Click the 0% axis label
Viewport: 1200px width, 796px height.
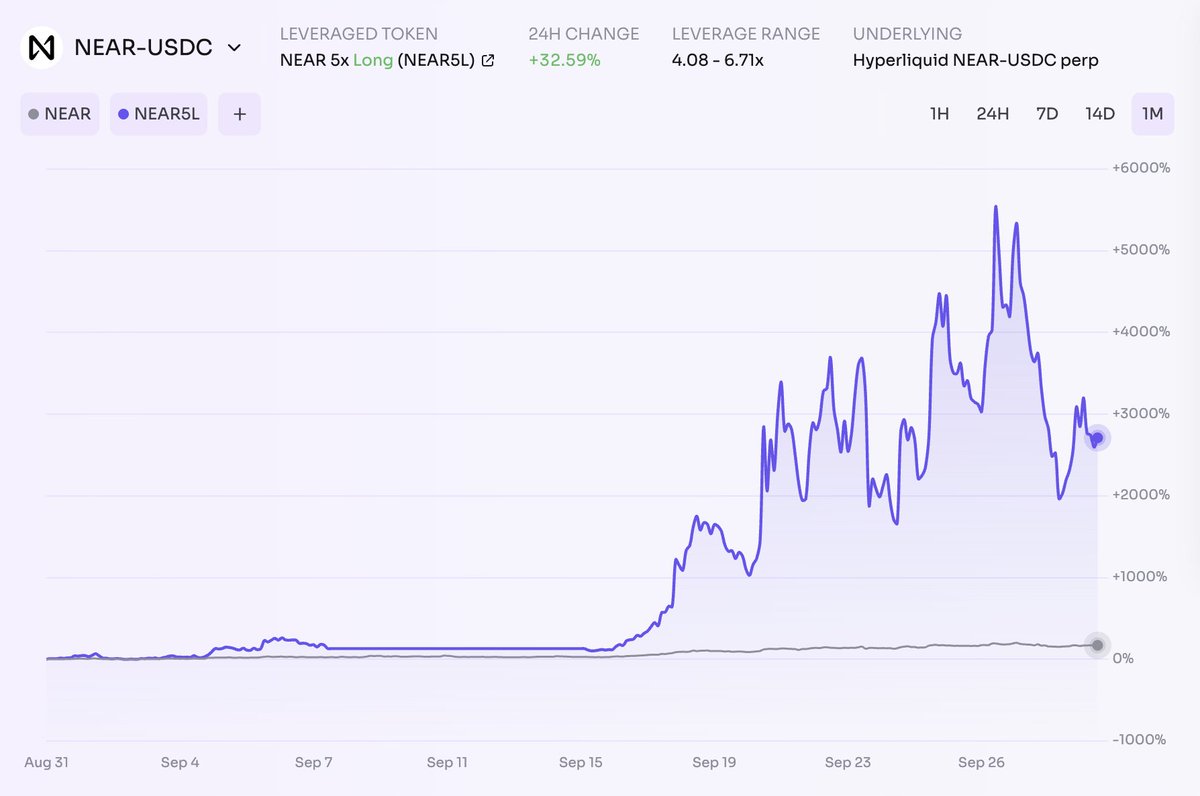1124,659
